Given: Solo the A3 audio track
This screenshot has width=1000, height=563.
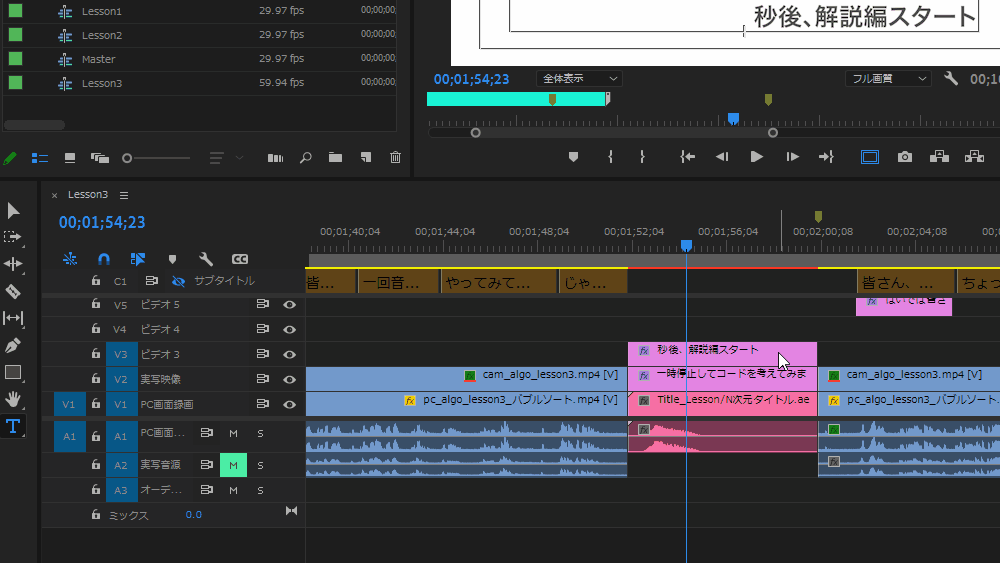Looking at the screenshot, I should pos(260,490).
